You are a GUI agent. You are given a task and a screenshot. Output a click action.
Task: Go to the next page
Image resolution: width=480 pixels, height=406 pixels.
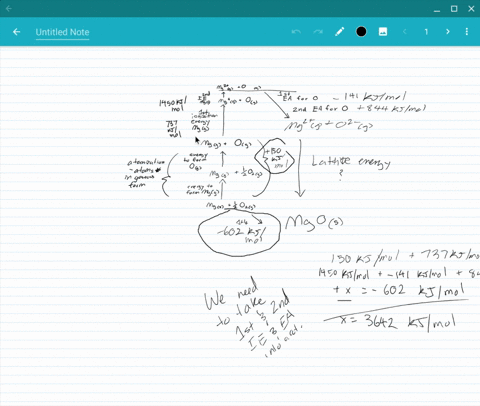coord(448,32)
